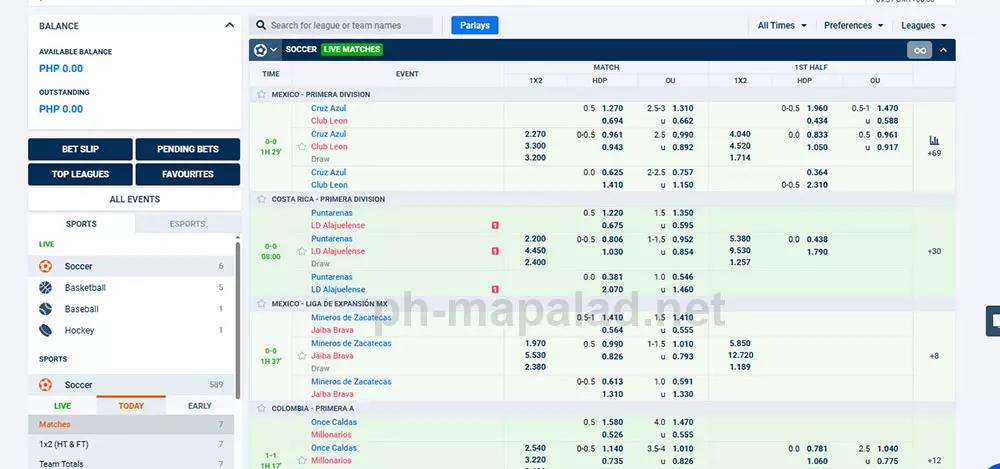This screenshot has width=1000, height=469.
Task: Select Hockey in live sports list
Action: (x=131, y=331)
